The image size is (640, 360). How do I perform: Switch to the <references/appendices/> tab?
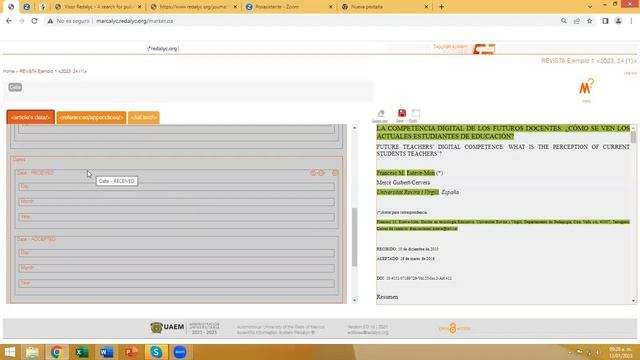[x=91, y=118]
